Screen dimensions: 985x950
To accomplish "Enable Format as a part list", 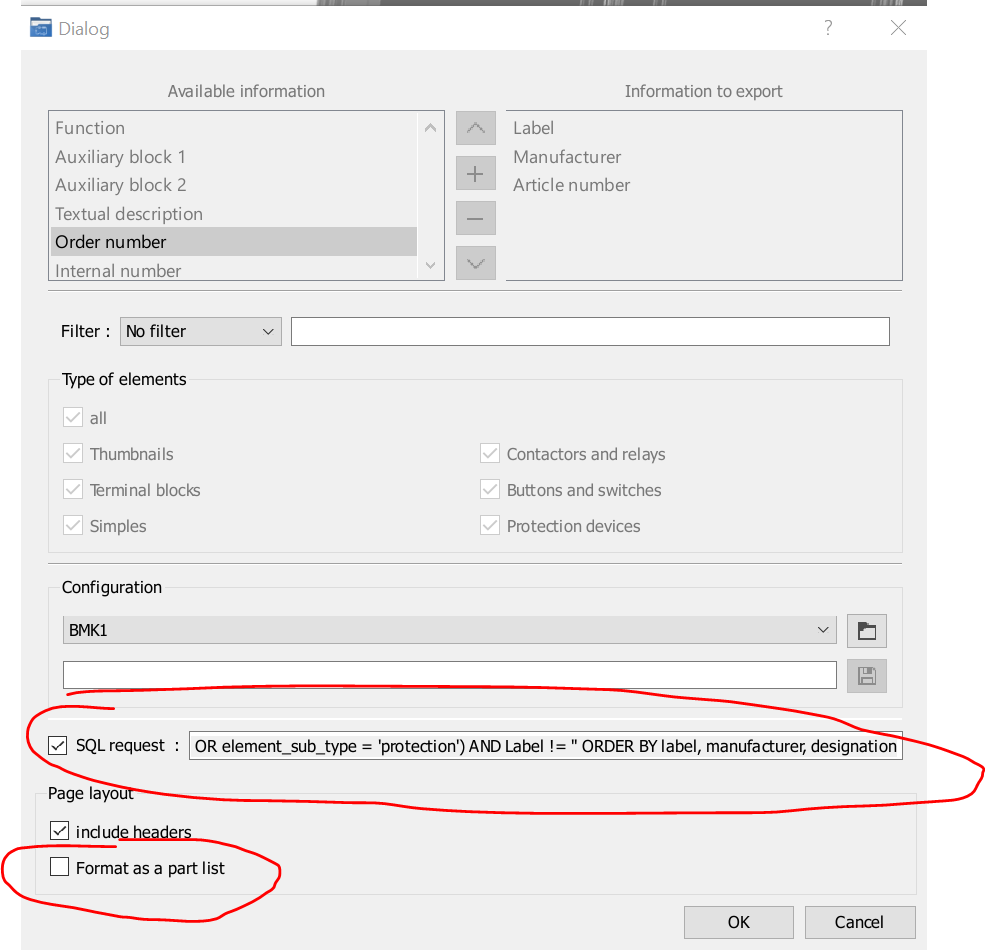I will (60, 868).
